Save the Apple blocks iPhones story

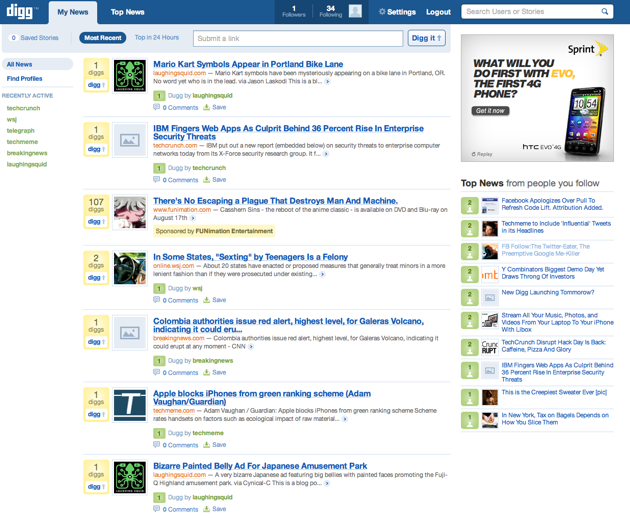[215, 445]
